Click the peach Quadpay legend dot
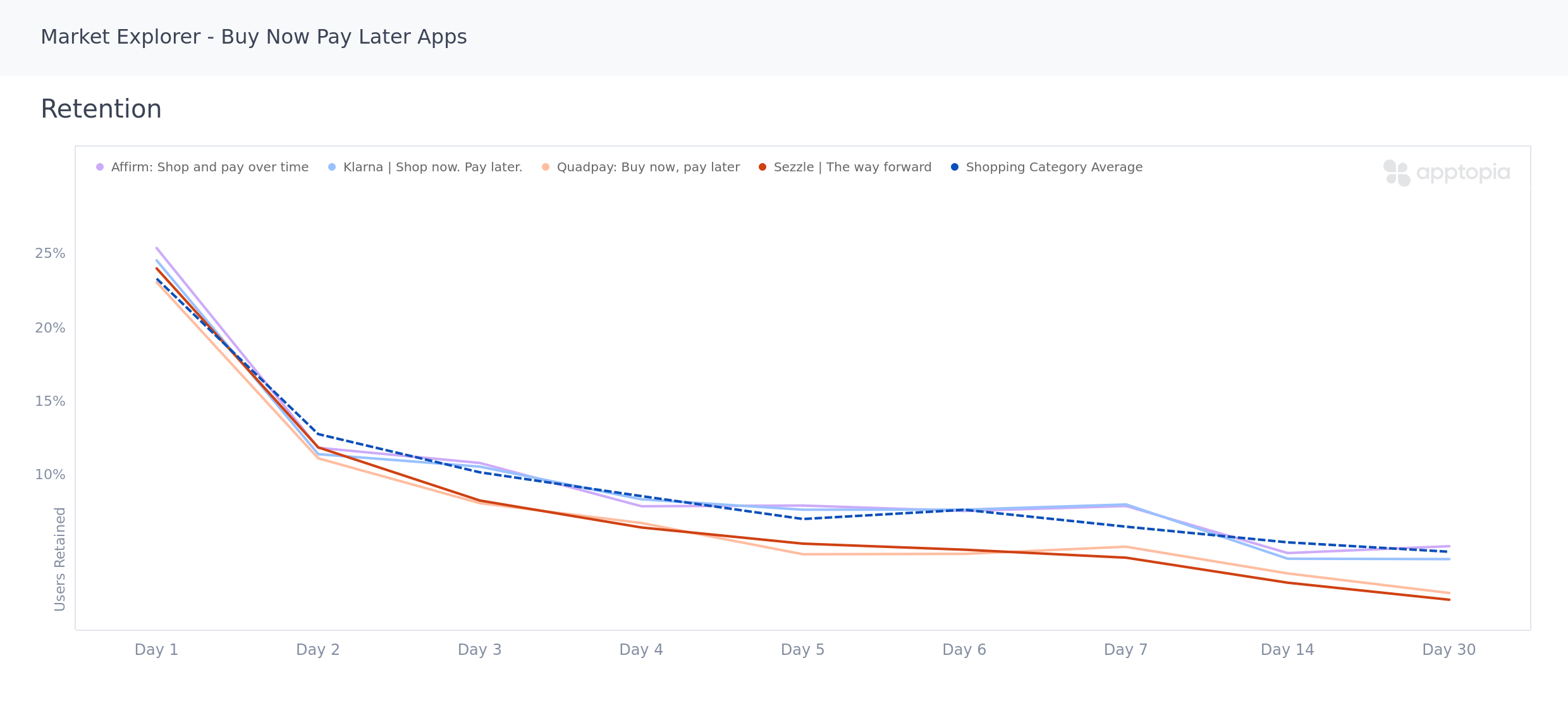The height and width of the screenshot is (708, 1568). [x=544, y=167]
